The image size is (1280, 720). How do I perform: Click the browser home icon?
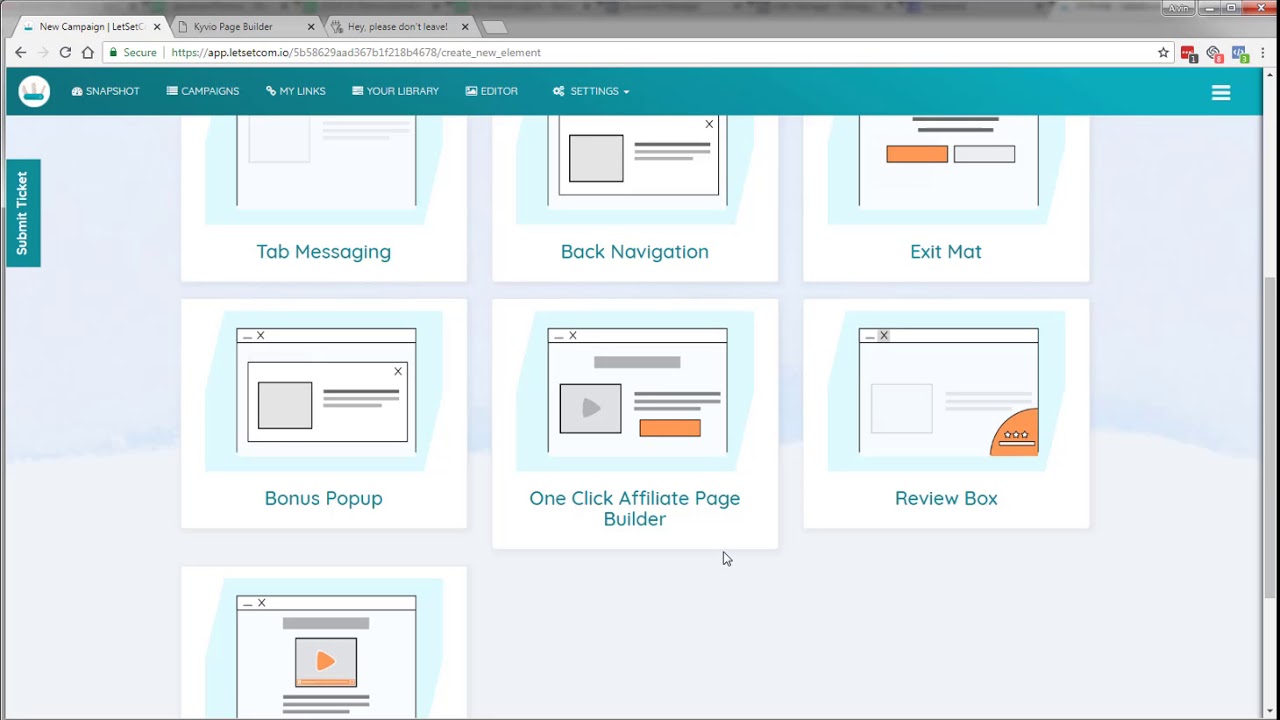[x=88, y=52]
